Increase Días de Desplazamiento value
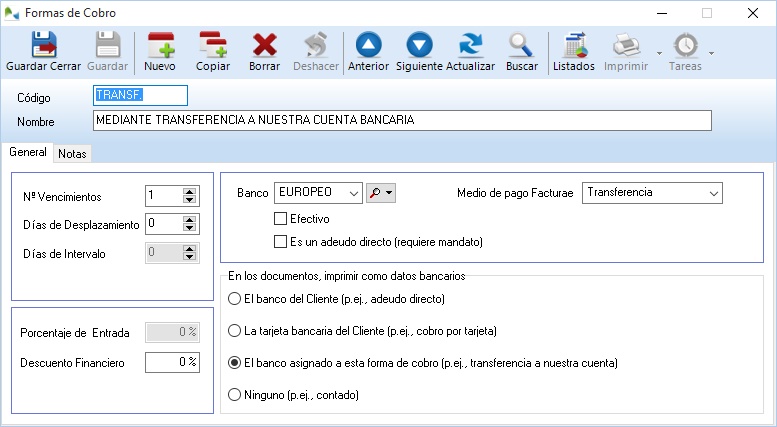This screenshot has height=427, width=777. (189, 219)
